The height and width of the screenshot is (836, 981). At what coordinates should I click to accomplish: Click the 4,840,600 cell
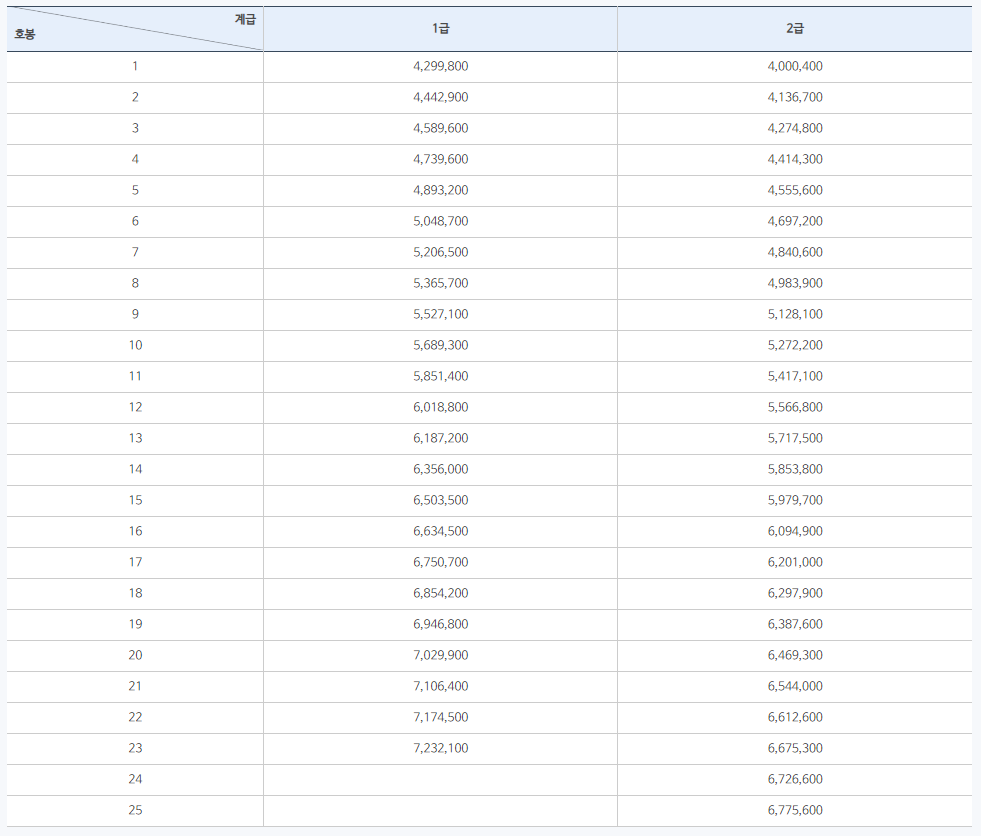pos(795,252)
